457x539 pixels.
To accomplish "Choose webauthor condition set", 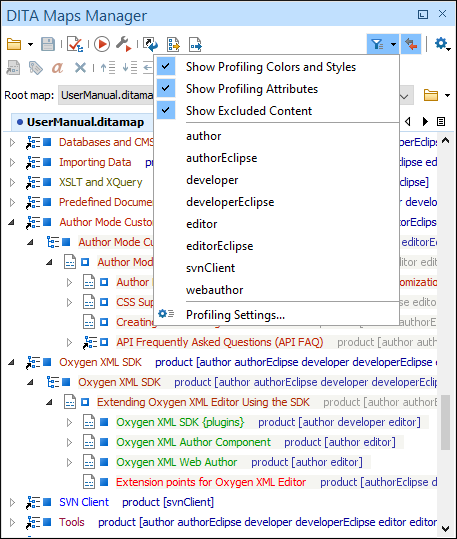I will coord(215,290).
